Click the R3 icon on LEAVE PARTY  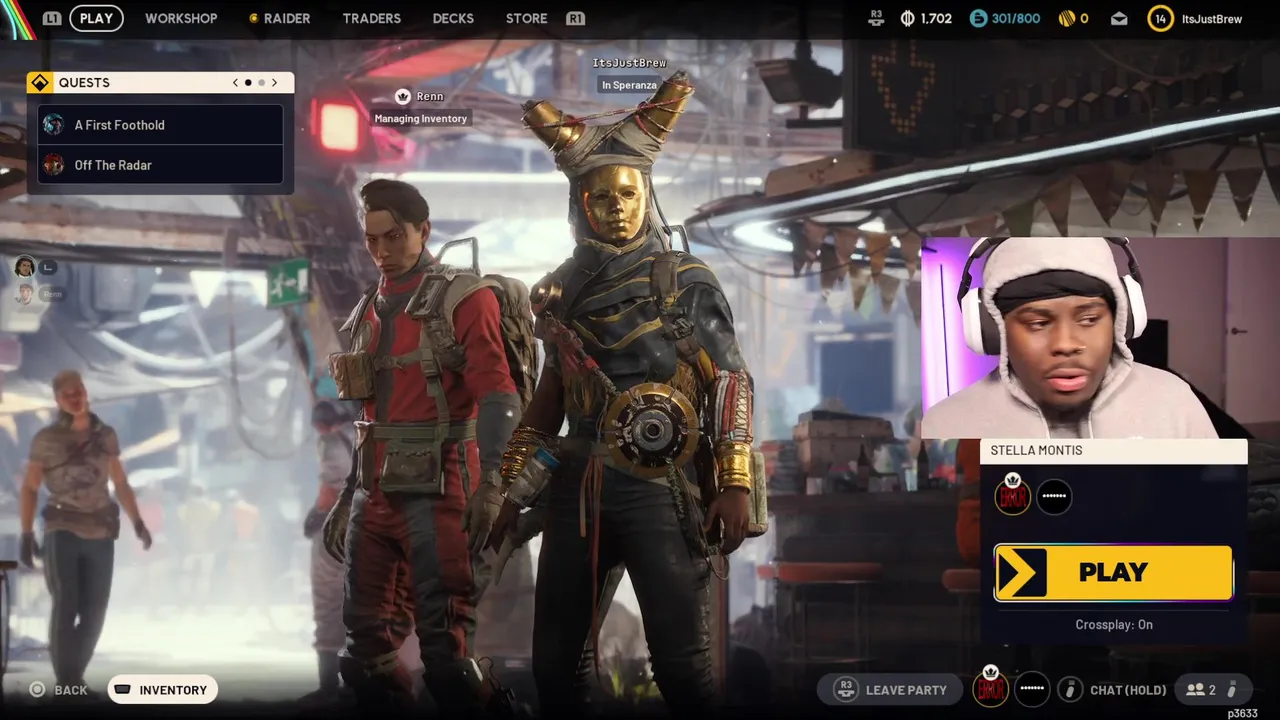pyautogui.click(x=846, y=689)
